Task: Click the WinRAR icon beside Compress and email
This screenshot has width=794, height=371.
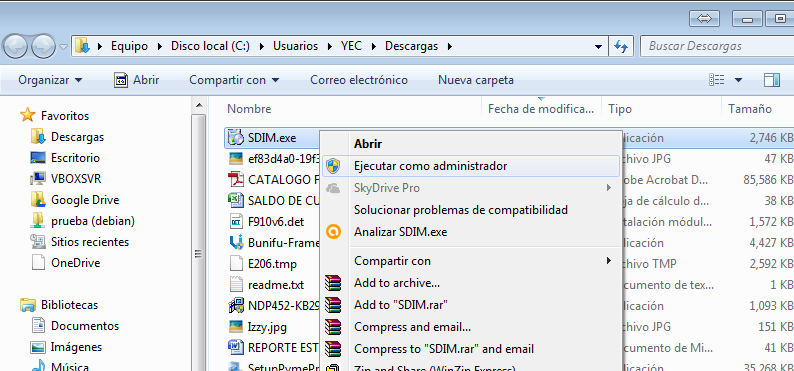Action: click(333, 326)
